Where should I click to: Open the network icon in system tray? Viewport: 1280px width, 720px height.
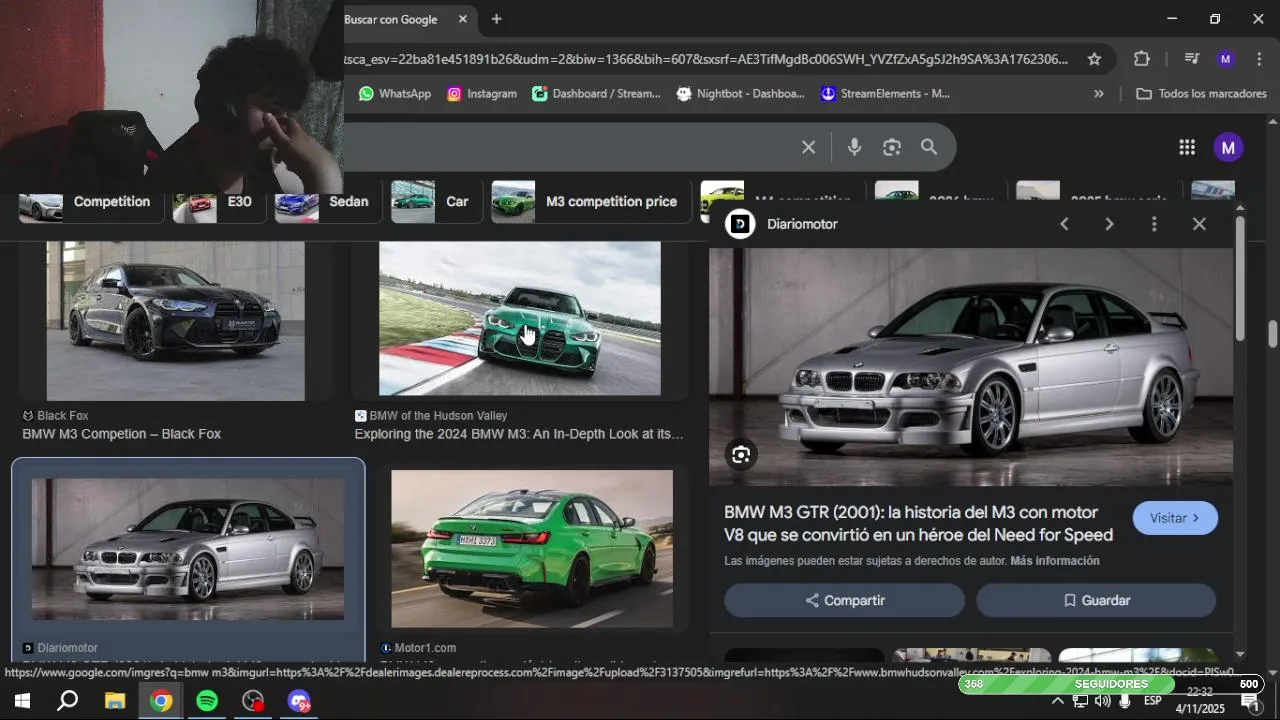[x=1080, y=701]
